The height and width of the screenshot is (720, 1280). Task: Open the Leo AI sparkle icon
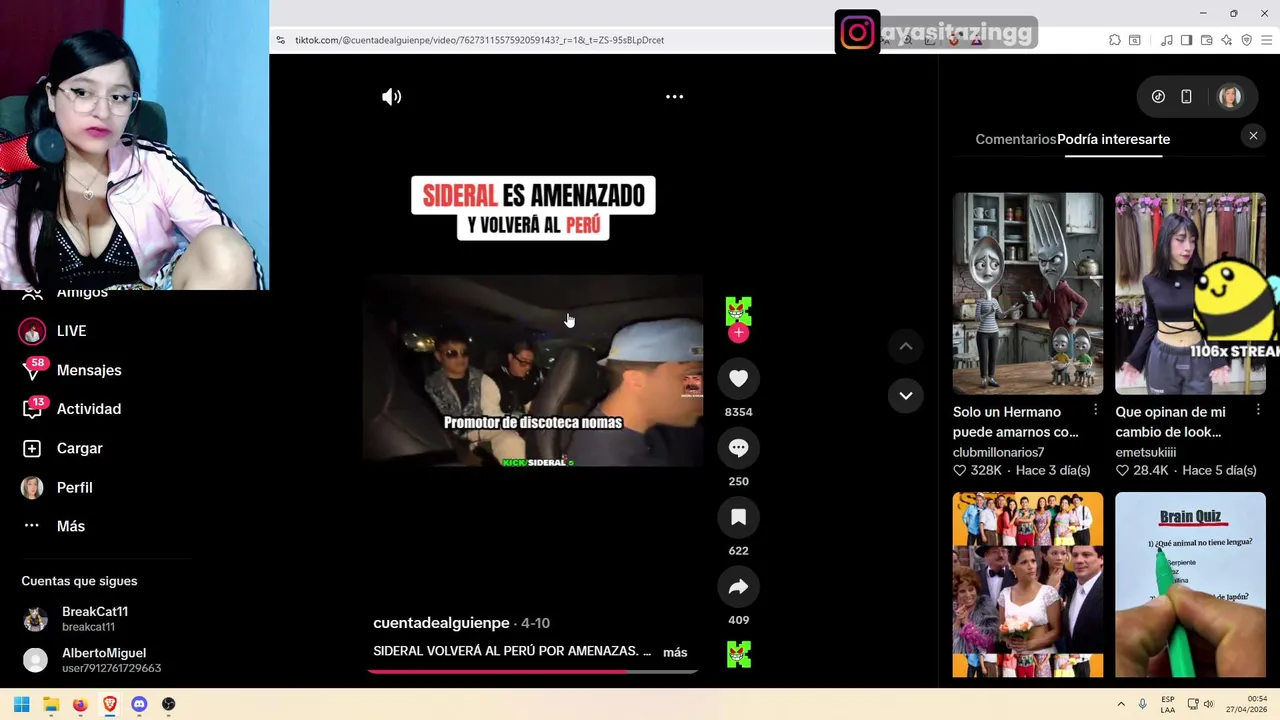click(x=1226, y=40)
